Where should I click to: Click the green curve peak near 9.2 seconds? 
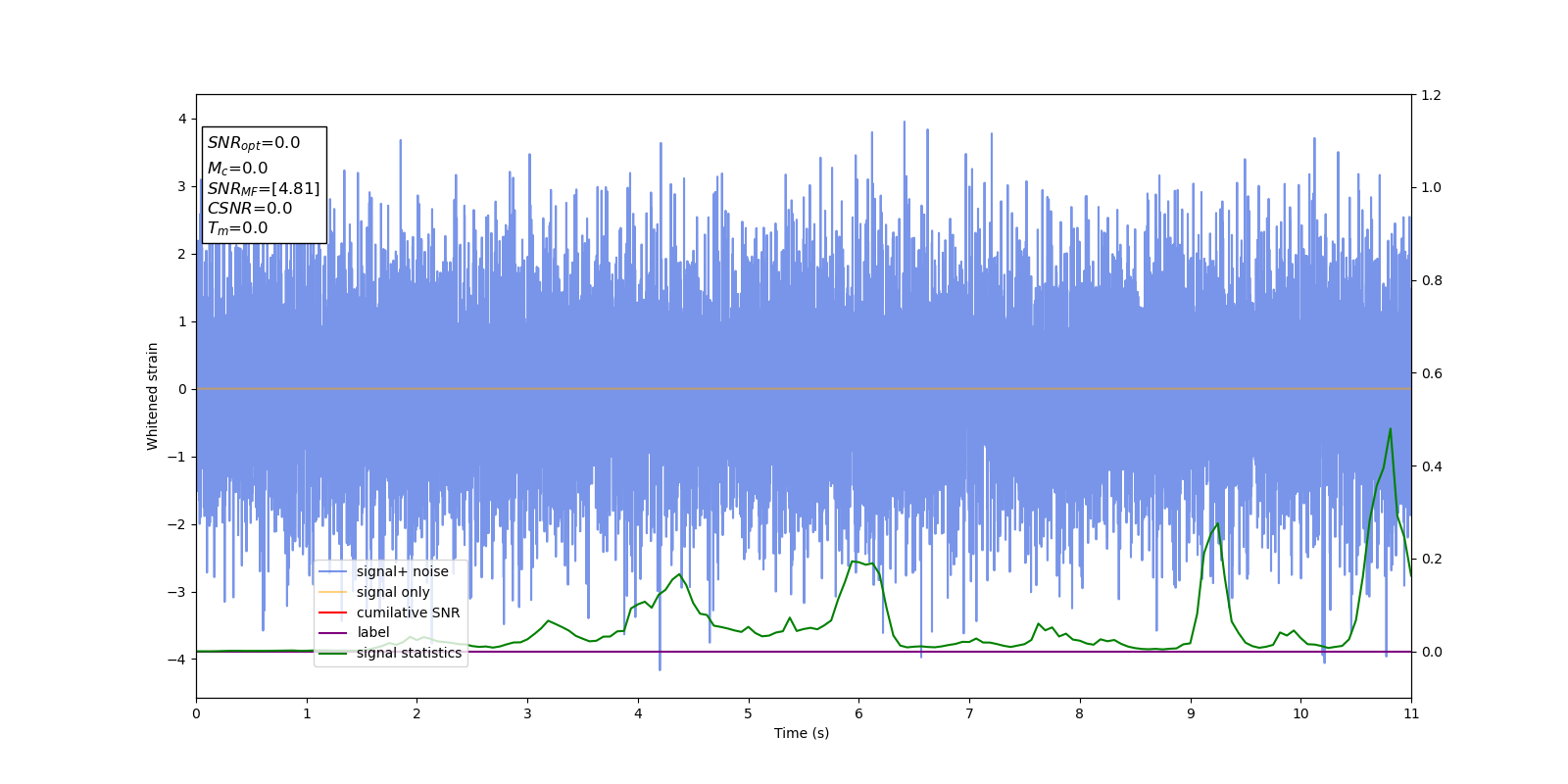tap(1218, 523)
